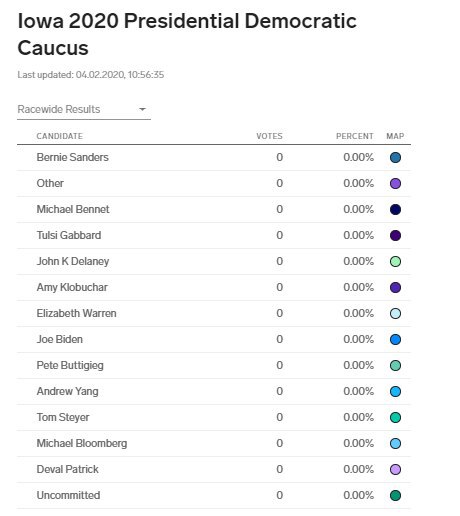Click Elizabeth Warren's pale blue map dot
460x516 pixels.
tap(395, 313)
